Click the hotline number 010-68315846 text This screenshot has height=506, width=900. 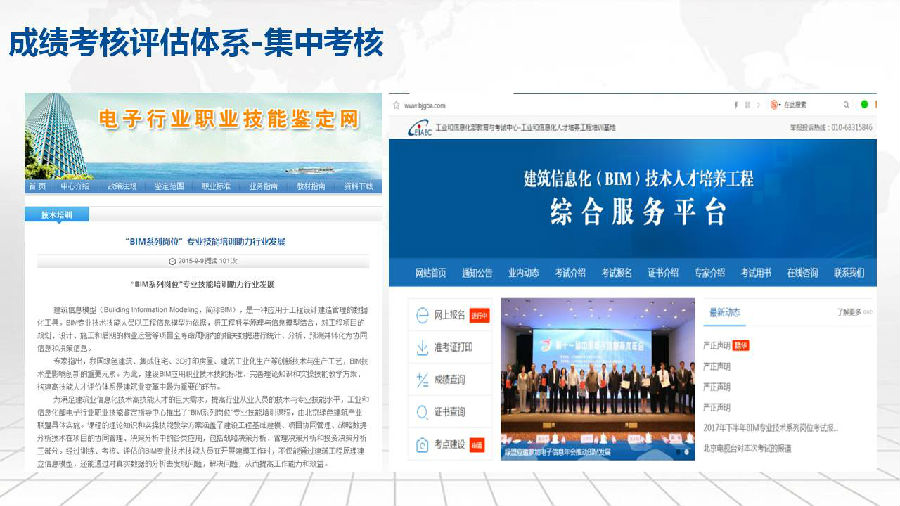852,127
